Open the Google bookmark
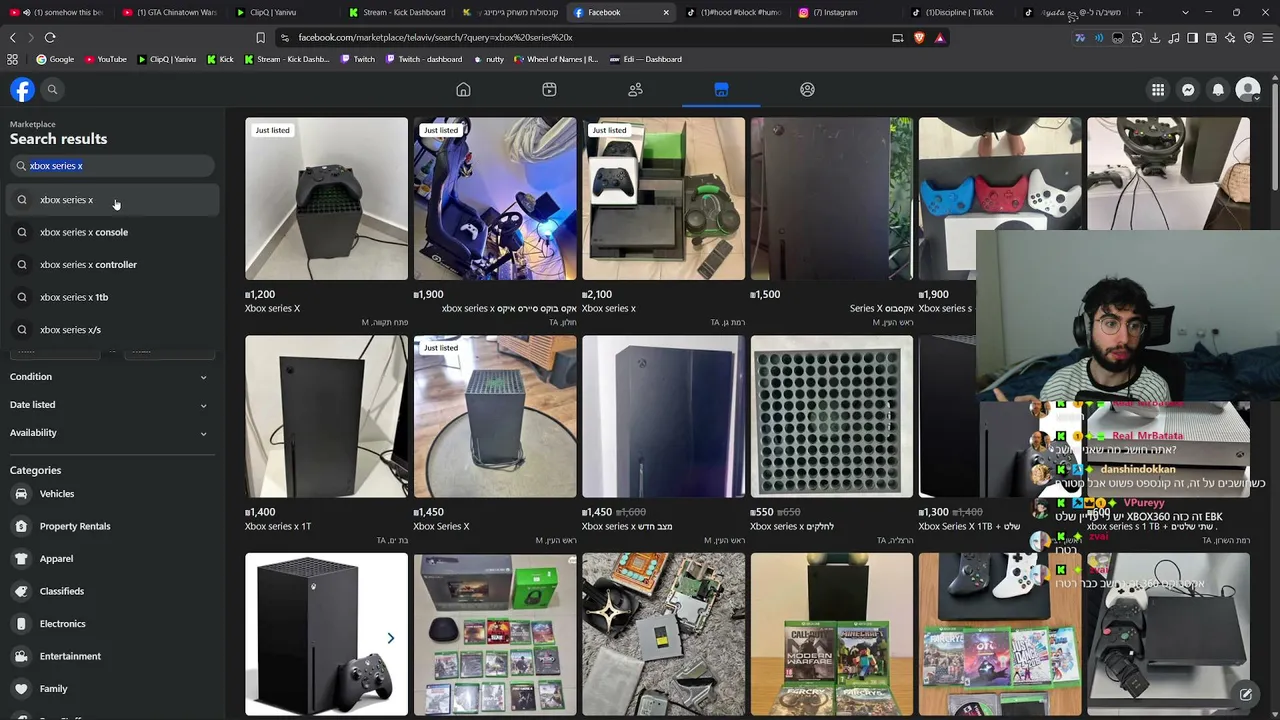This screenshot has height=720, width=1280. 55,59
